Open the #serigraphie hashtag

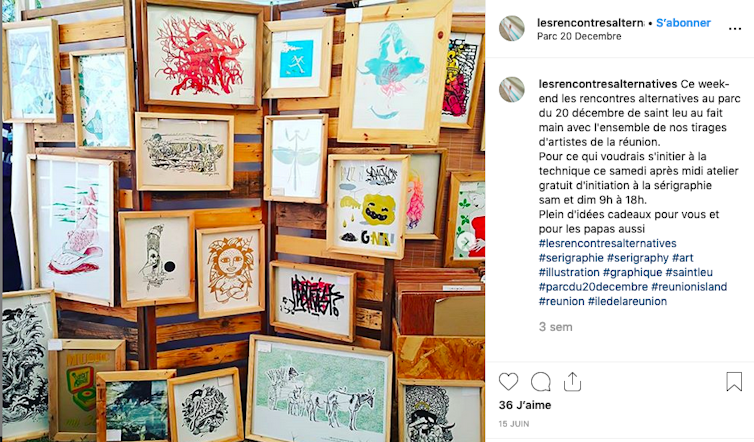pos(571,258)
